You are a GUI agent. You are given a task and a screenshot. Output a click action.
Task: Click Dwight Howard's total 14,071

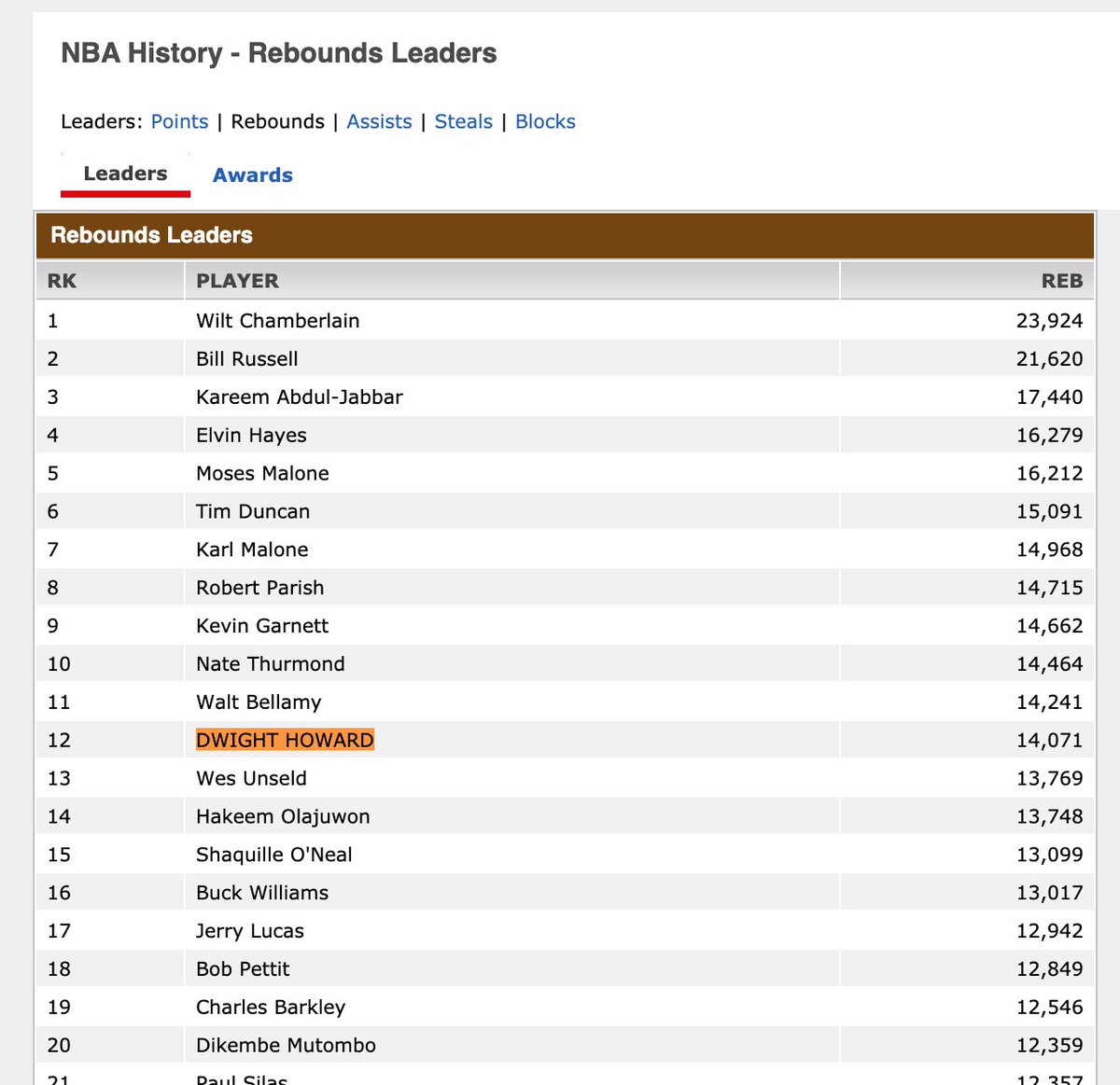coord(1049,741)
